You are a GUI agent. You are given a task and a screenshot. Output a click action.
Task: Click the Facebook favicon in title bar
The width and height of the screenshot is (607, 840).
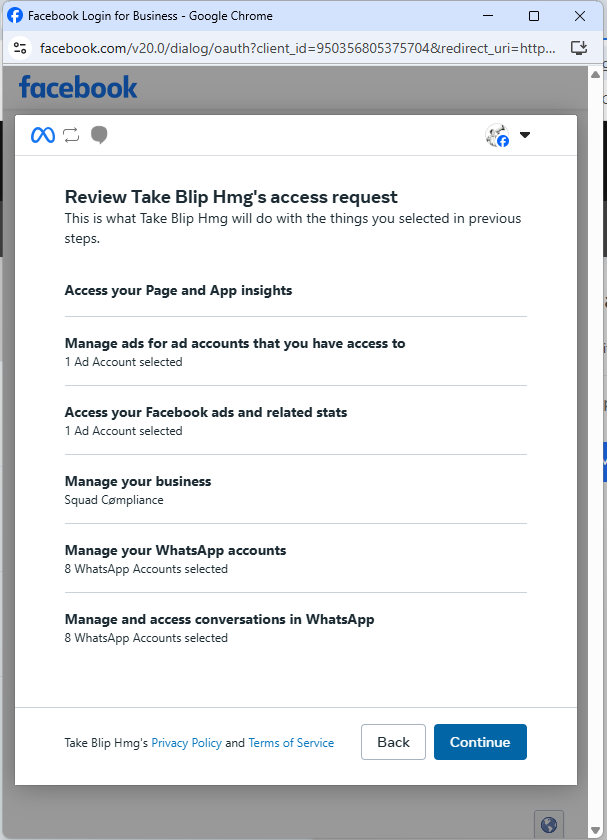15,16
